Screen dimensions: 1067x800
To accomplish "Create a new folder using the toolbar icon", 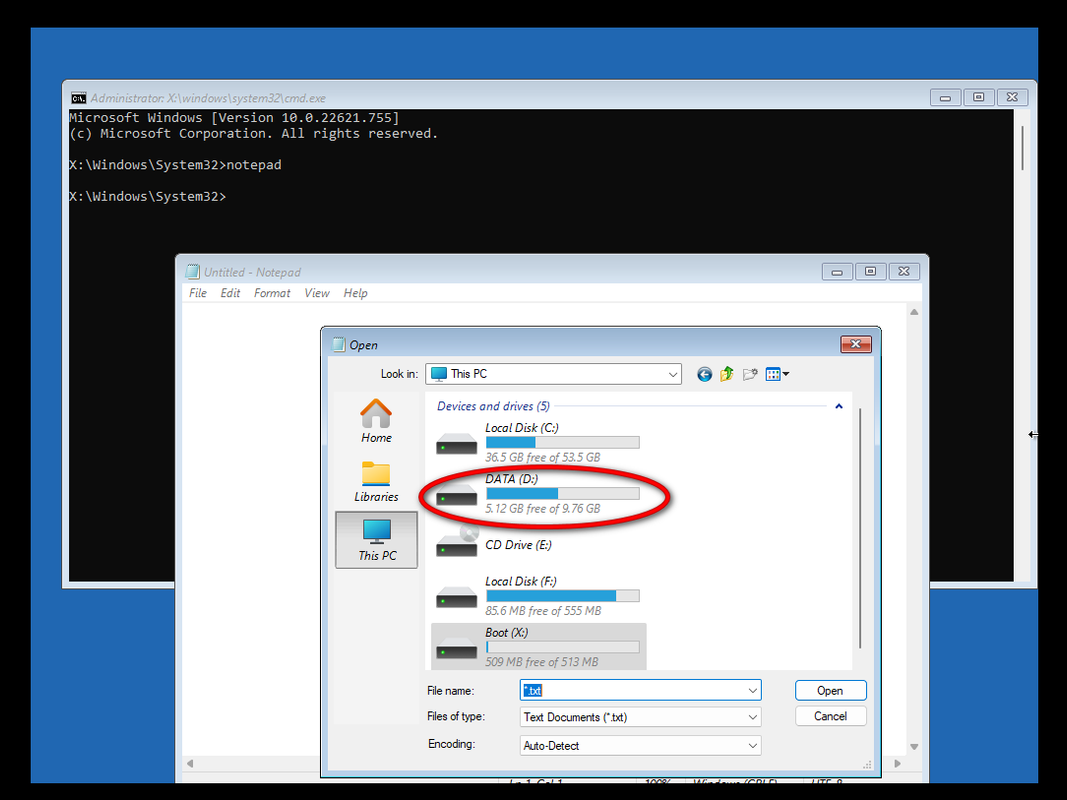I will pyautogui.click(x=750, y=374).
